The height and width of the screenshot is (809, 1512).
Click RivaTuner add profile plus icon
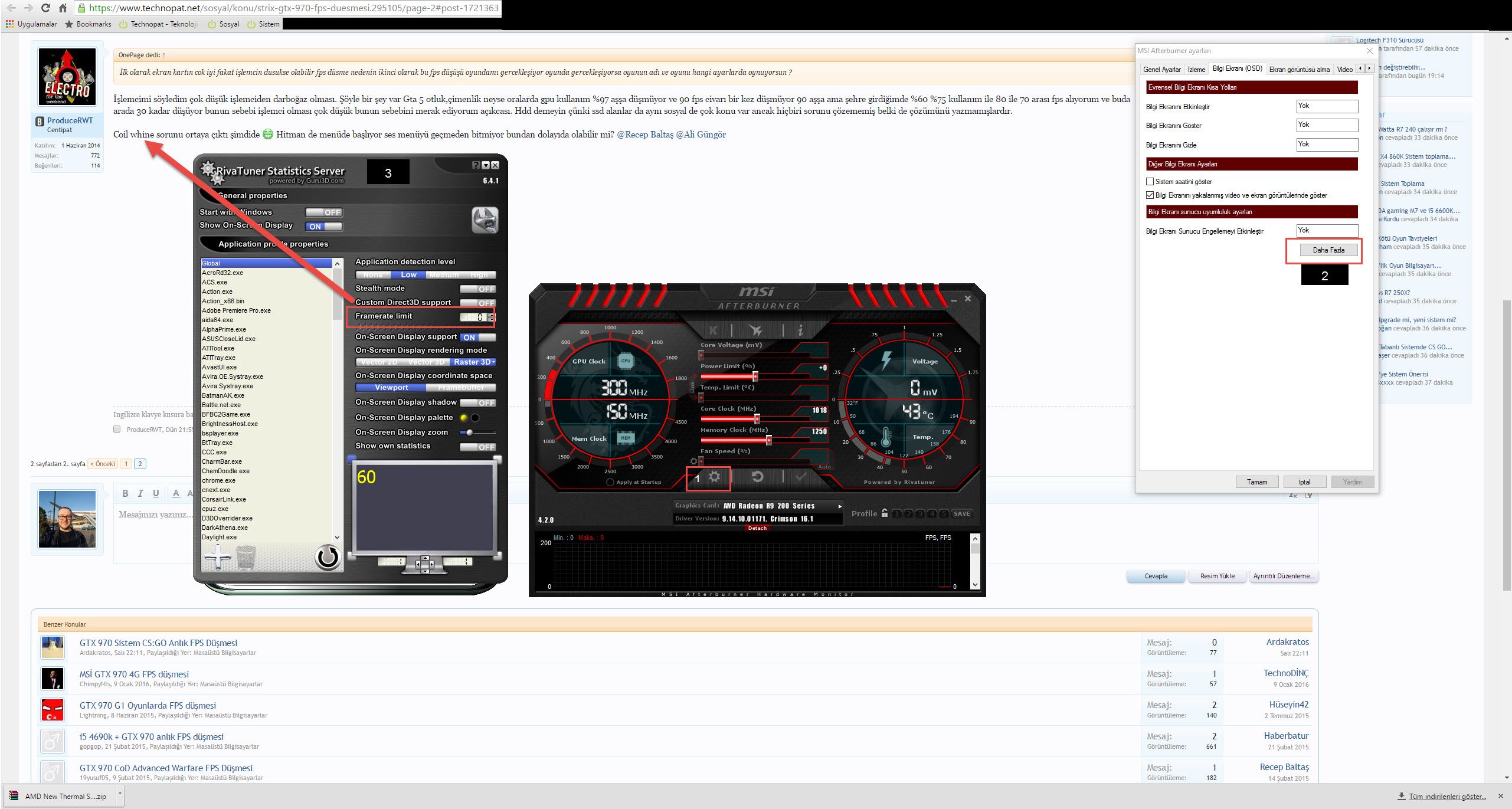pyautogui.click(x=217, y=557)
